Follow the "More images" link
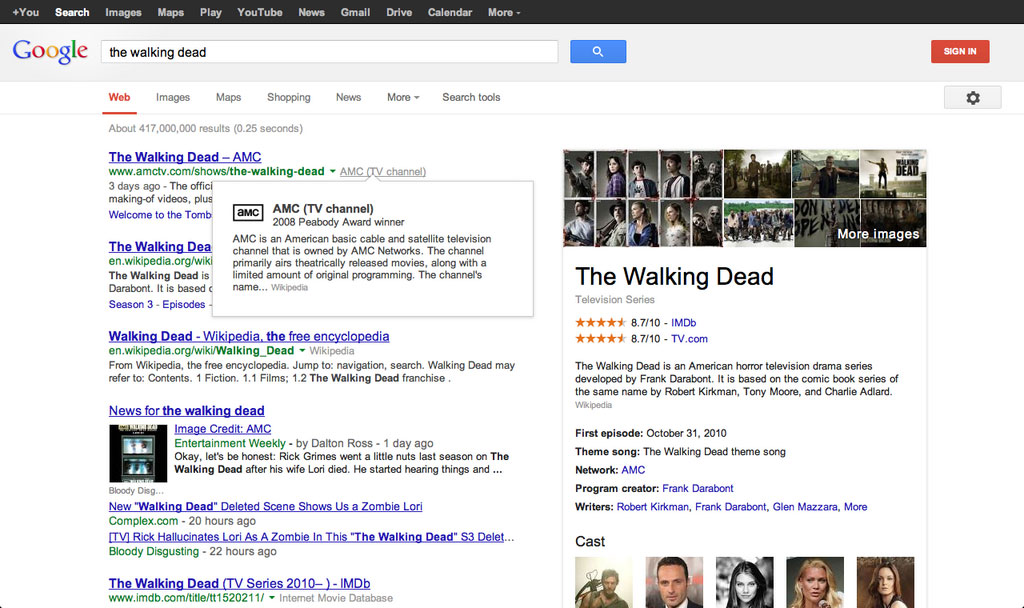The image size is (1024, 608). (x=880, y=233)
